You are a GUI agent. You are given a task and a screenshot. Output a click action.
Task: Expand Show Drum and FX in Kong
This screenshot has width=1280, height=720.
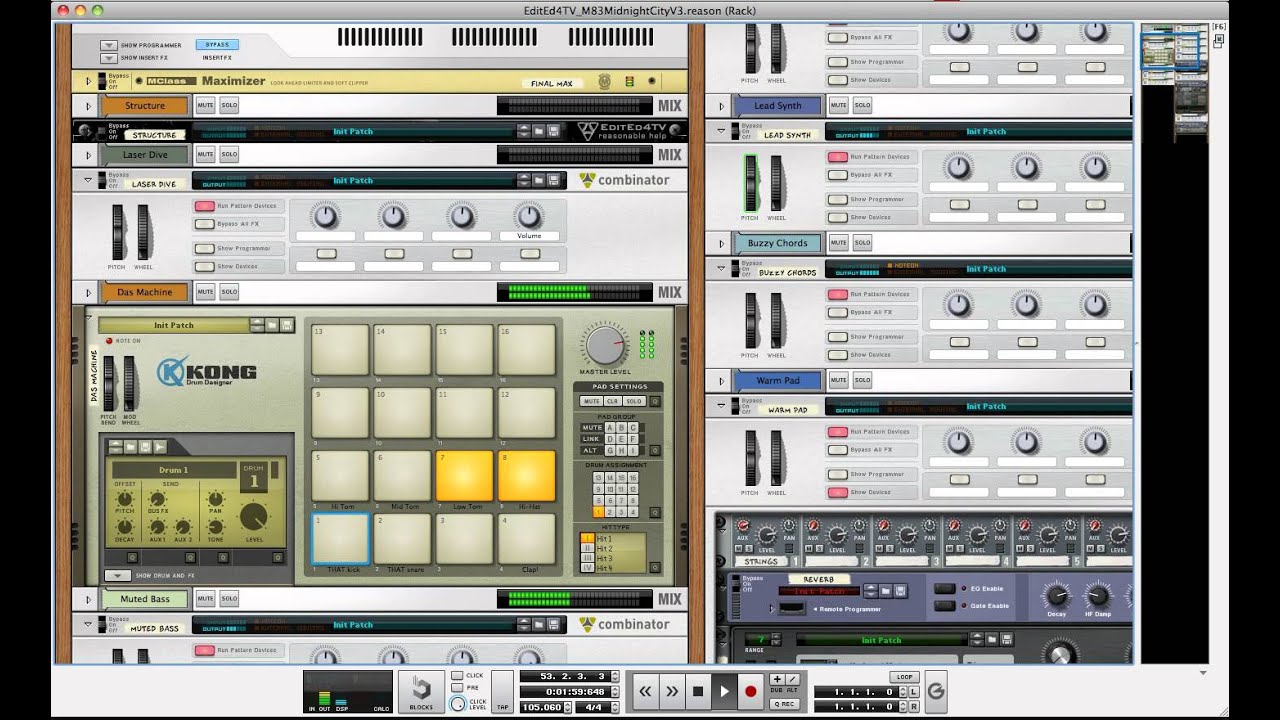[x=118, y=576]
